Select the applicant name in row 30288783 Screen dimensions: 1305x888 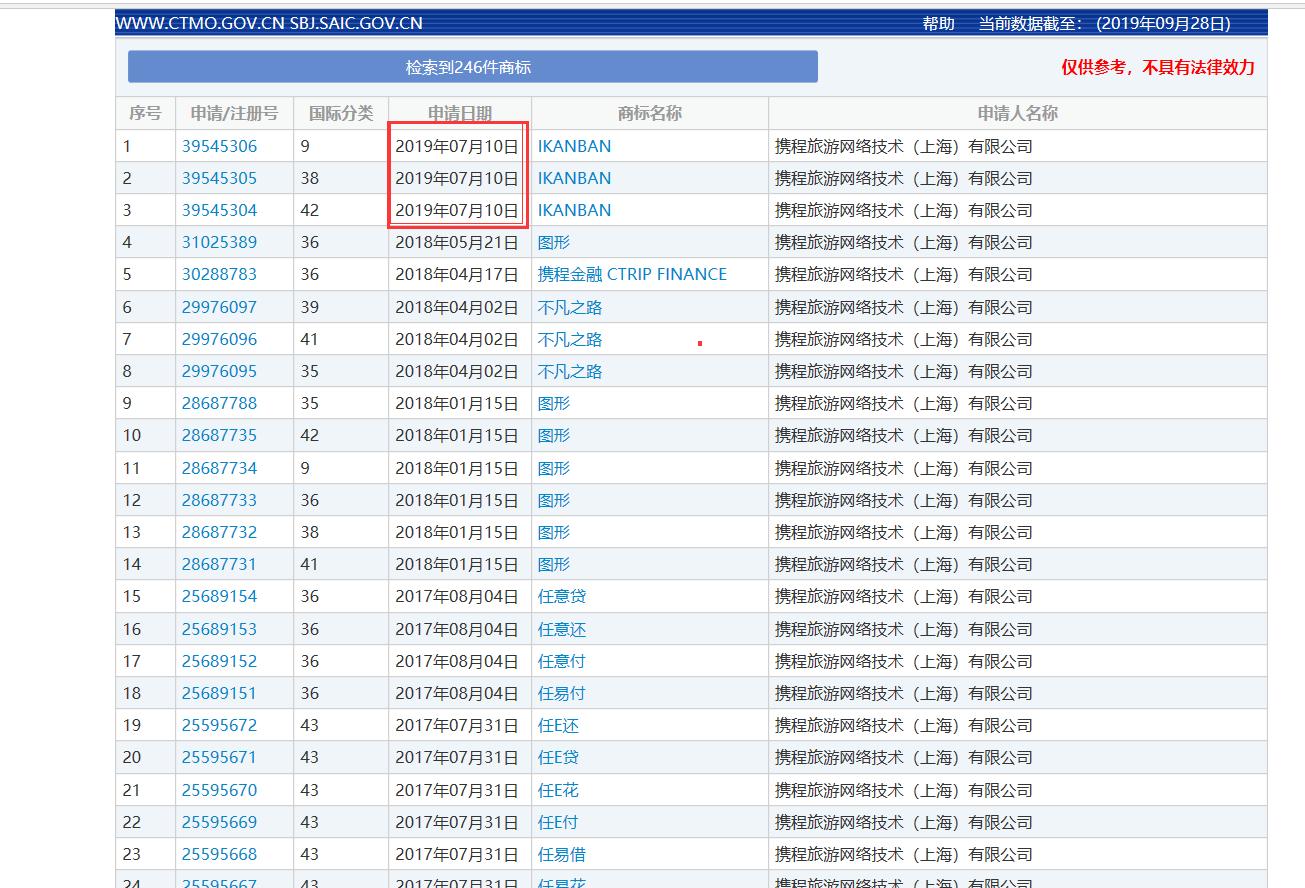click(x=904, y=274)
